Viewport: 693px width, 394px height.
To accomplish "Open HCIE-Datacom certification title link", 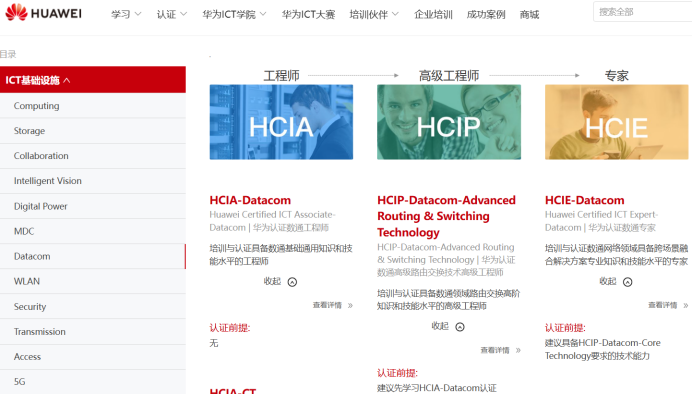I will click(x=585, y=200).
